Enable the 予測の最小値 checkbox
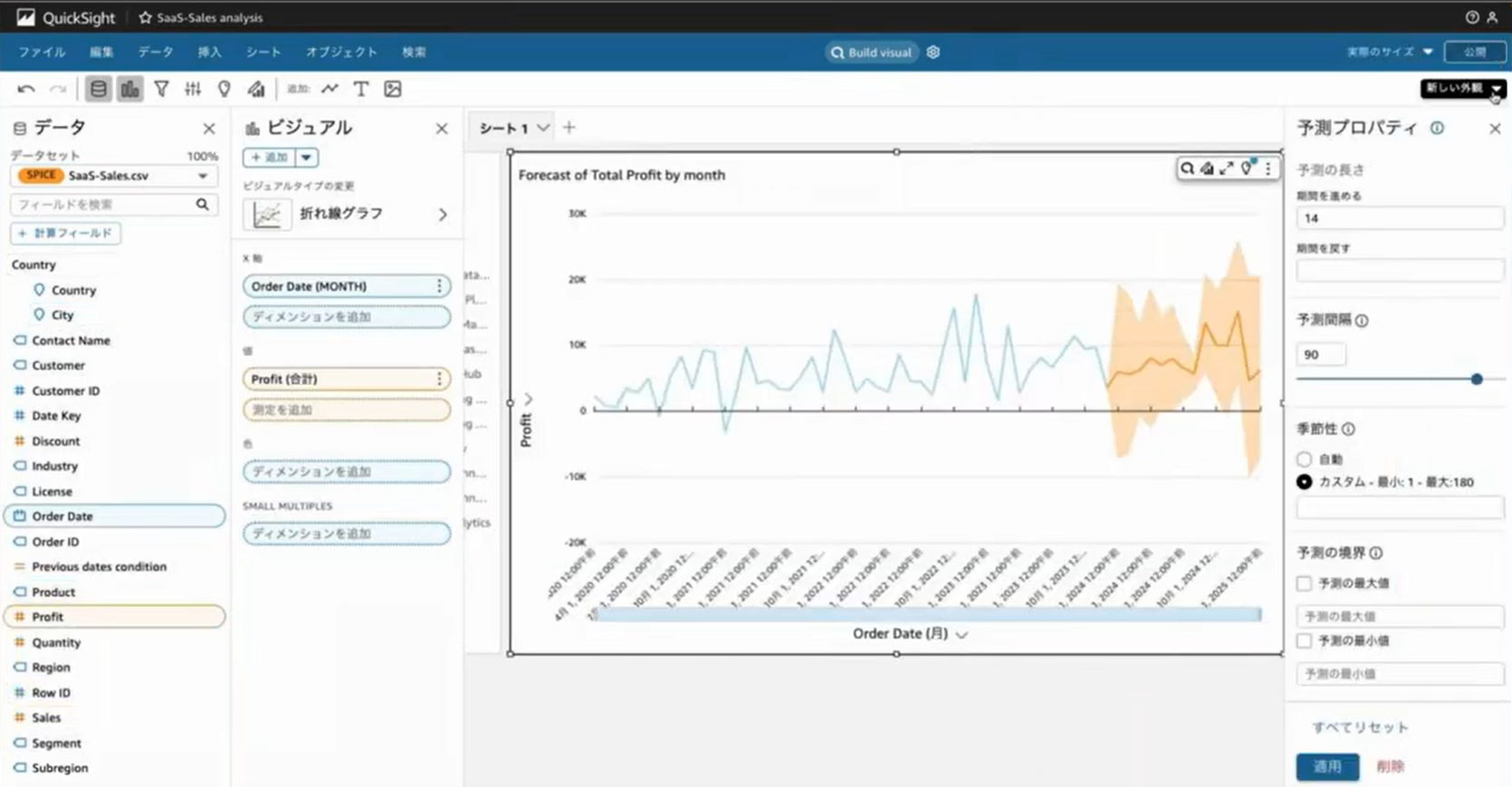 pyautogui.click(x=1304, y=640)
